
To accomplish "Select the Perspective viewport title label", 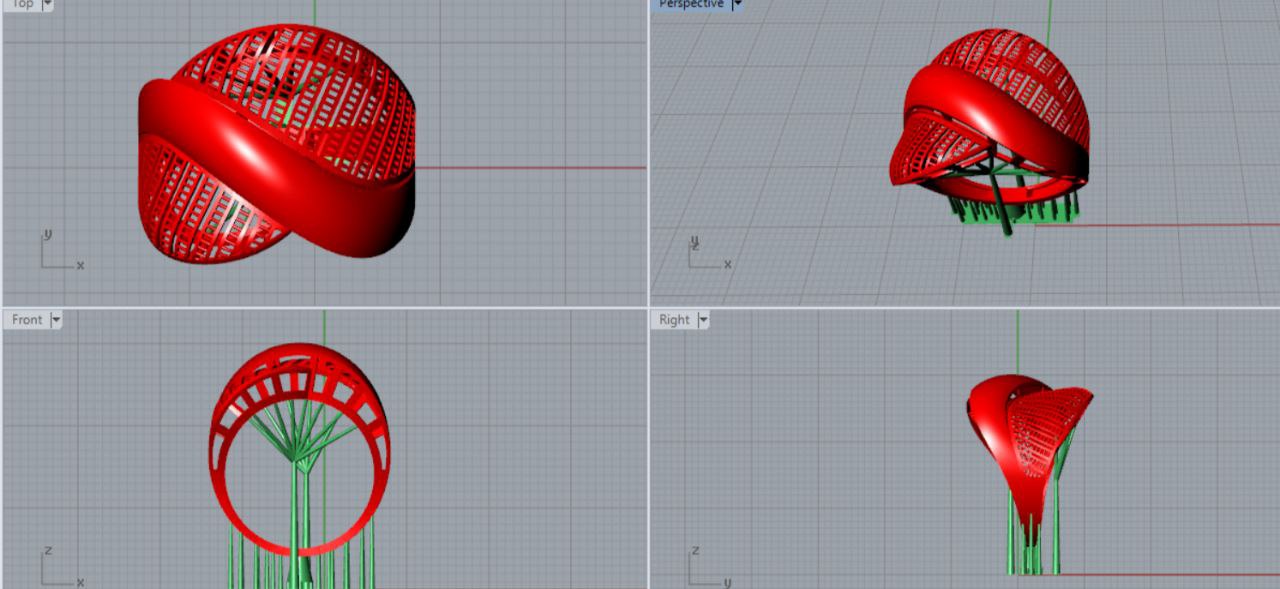I will [x=691, y=5].
